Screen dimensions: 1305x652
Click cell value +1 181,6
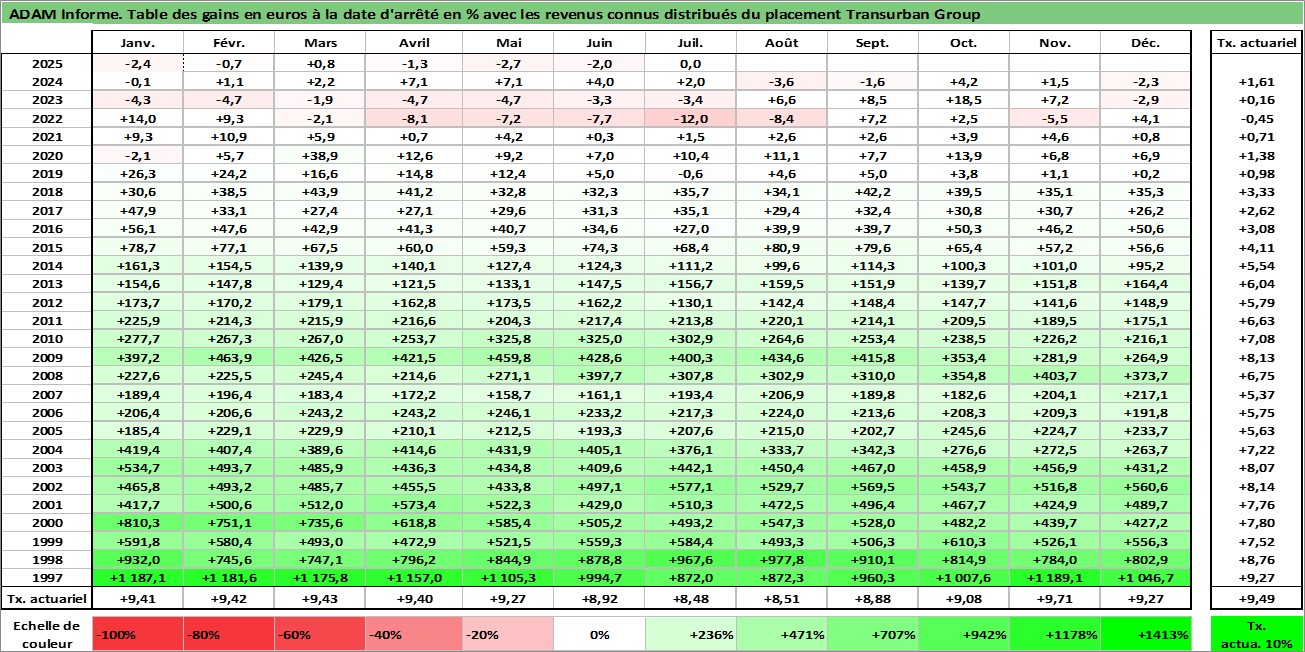tap(229, 578)
